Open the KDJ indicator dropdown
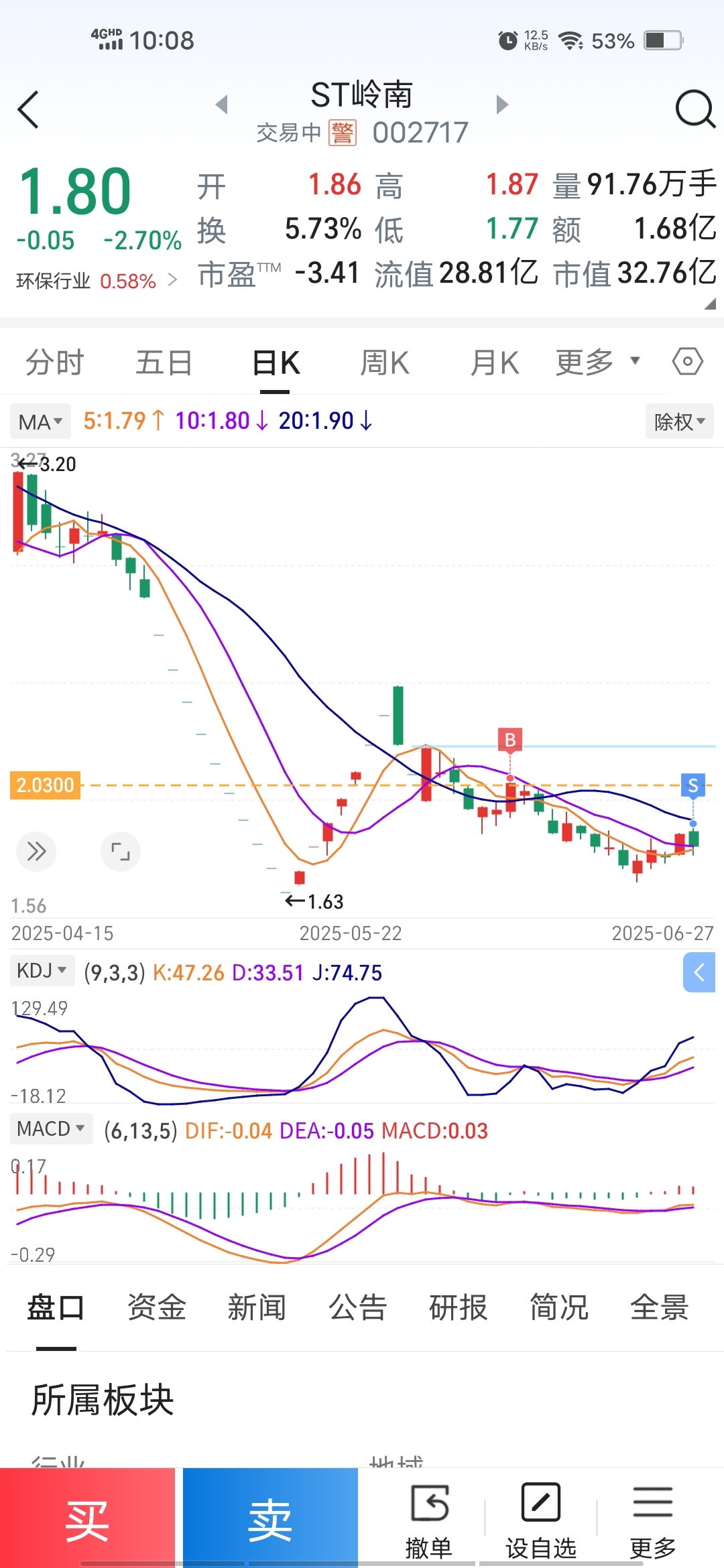 42,970
